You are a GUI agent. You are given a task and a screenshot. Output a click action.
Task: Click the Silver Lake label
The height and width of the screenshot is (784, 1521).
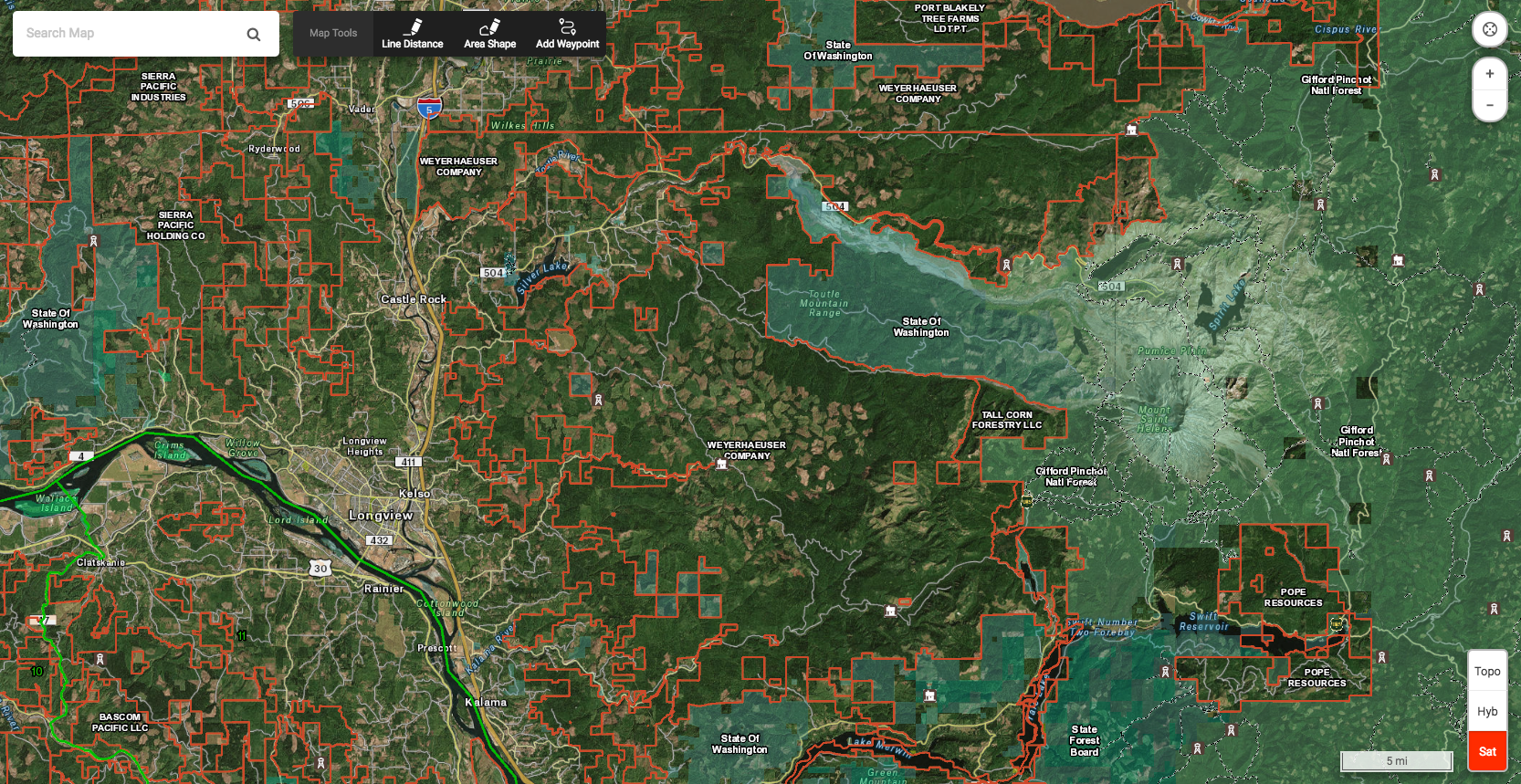(x=542, y=278)
